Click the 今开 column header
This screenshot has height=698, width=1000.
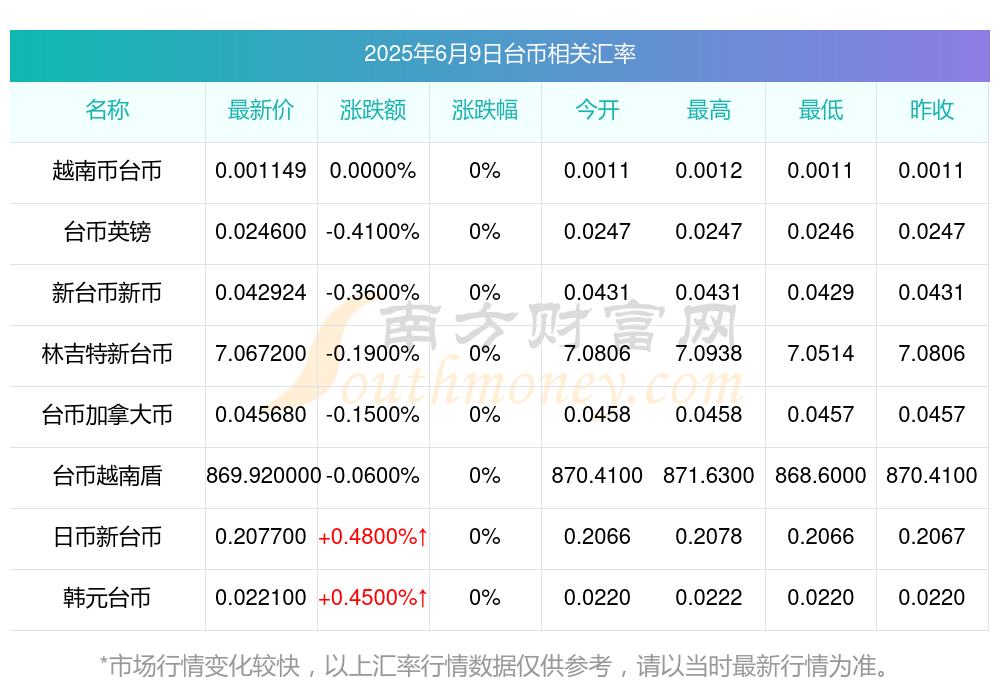coord(597,110)
